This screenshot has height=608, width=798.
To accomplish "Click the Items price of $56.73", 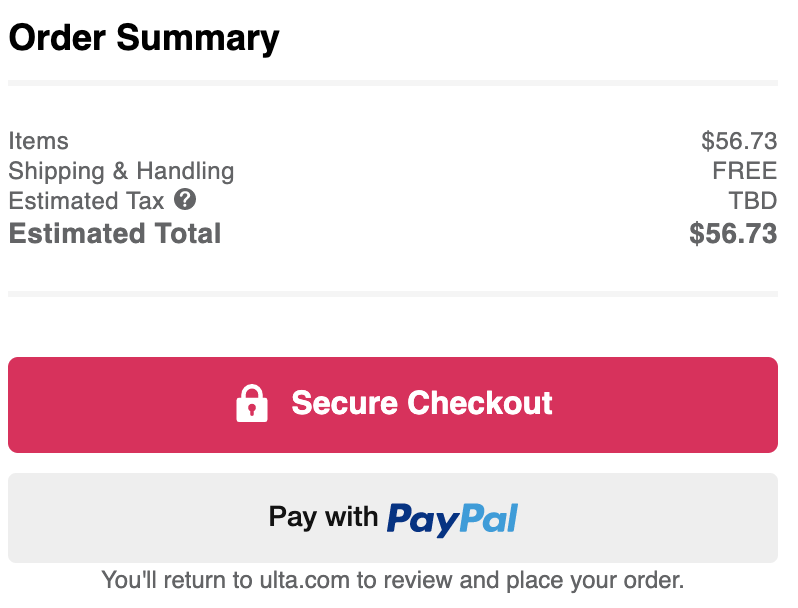I will click(739, 141).
